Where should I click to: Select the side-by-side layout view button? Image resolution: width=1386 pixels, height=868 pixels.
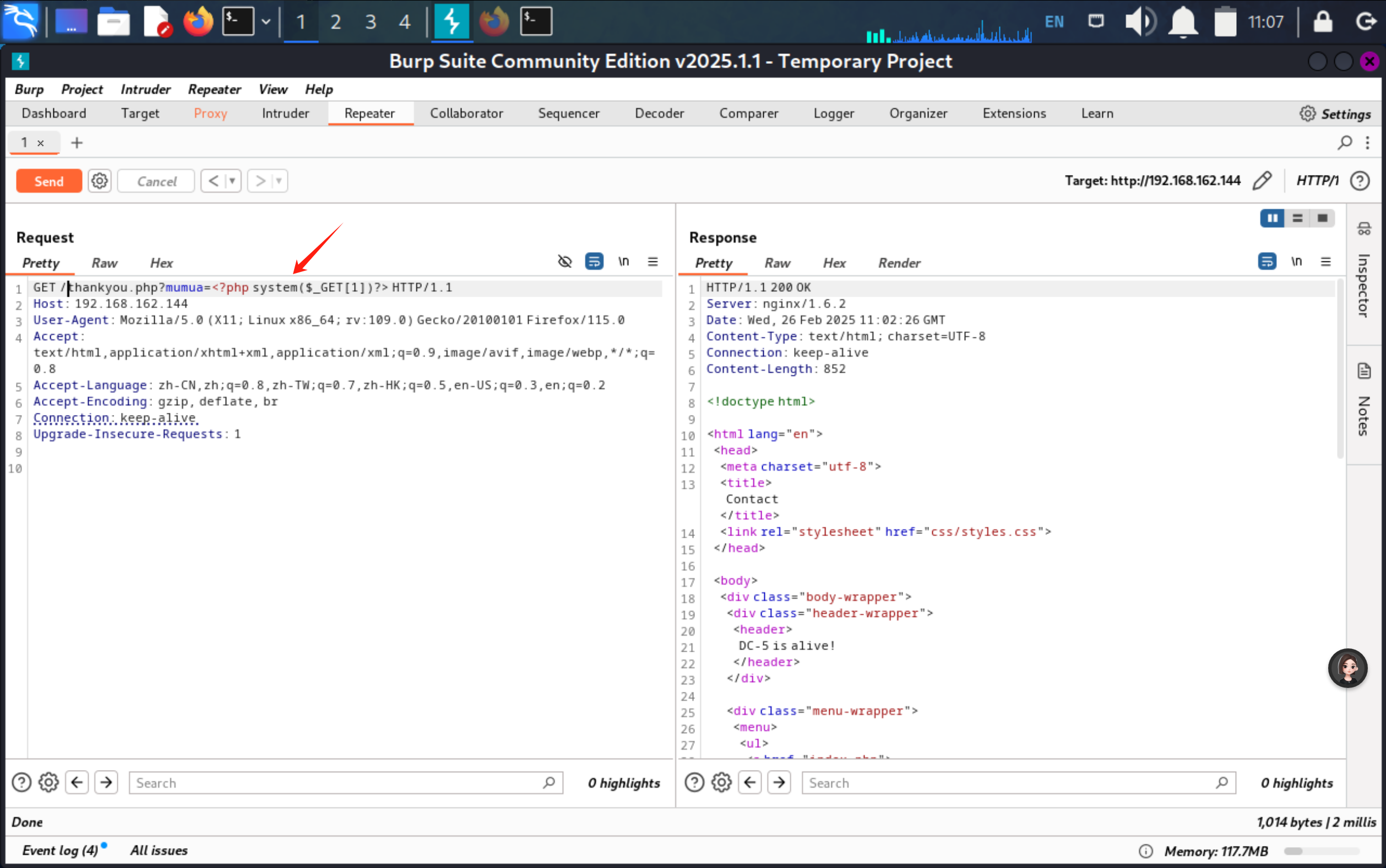click(1273, 218)
